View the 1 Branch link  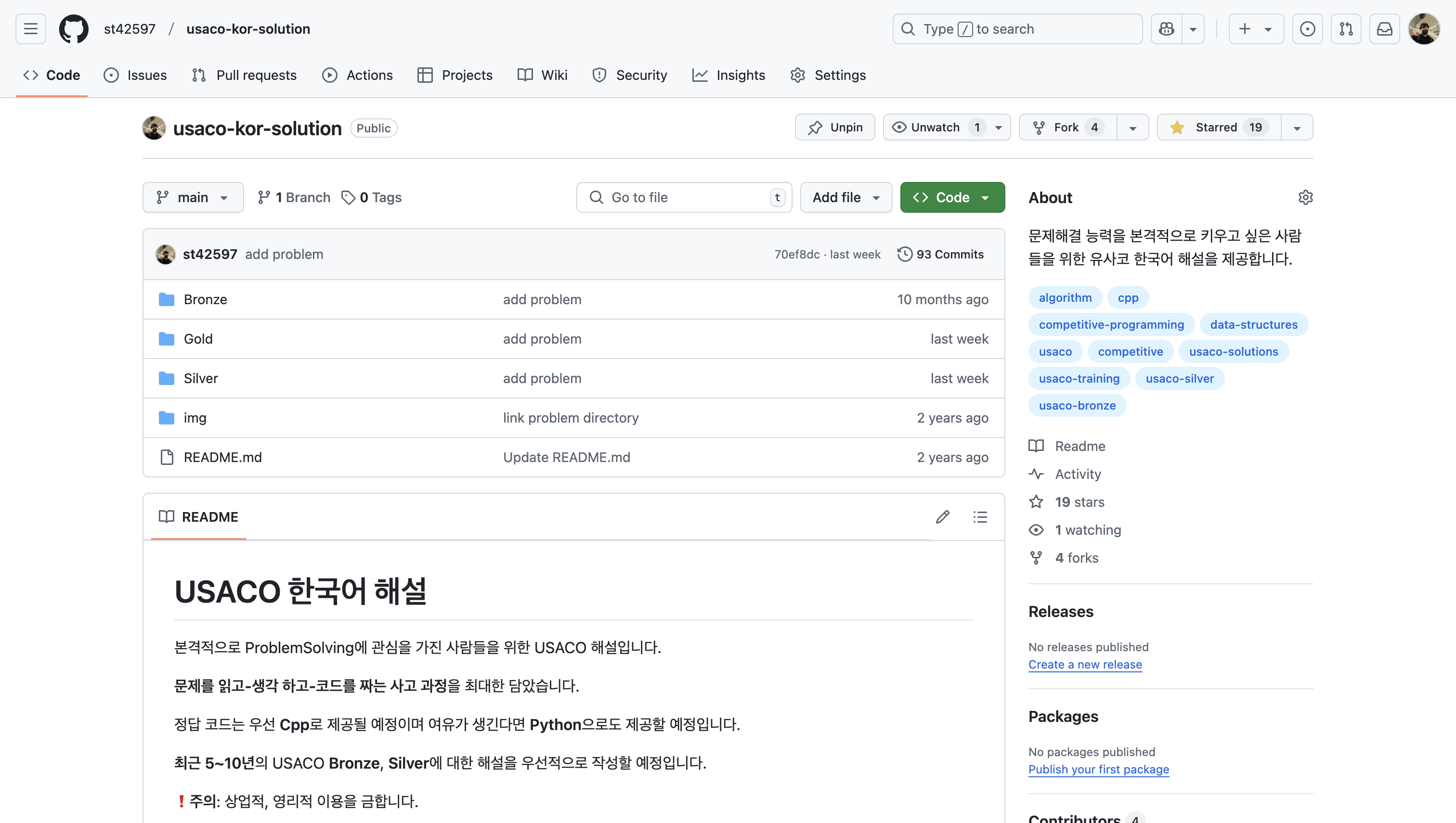pos(294,197)
